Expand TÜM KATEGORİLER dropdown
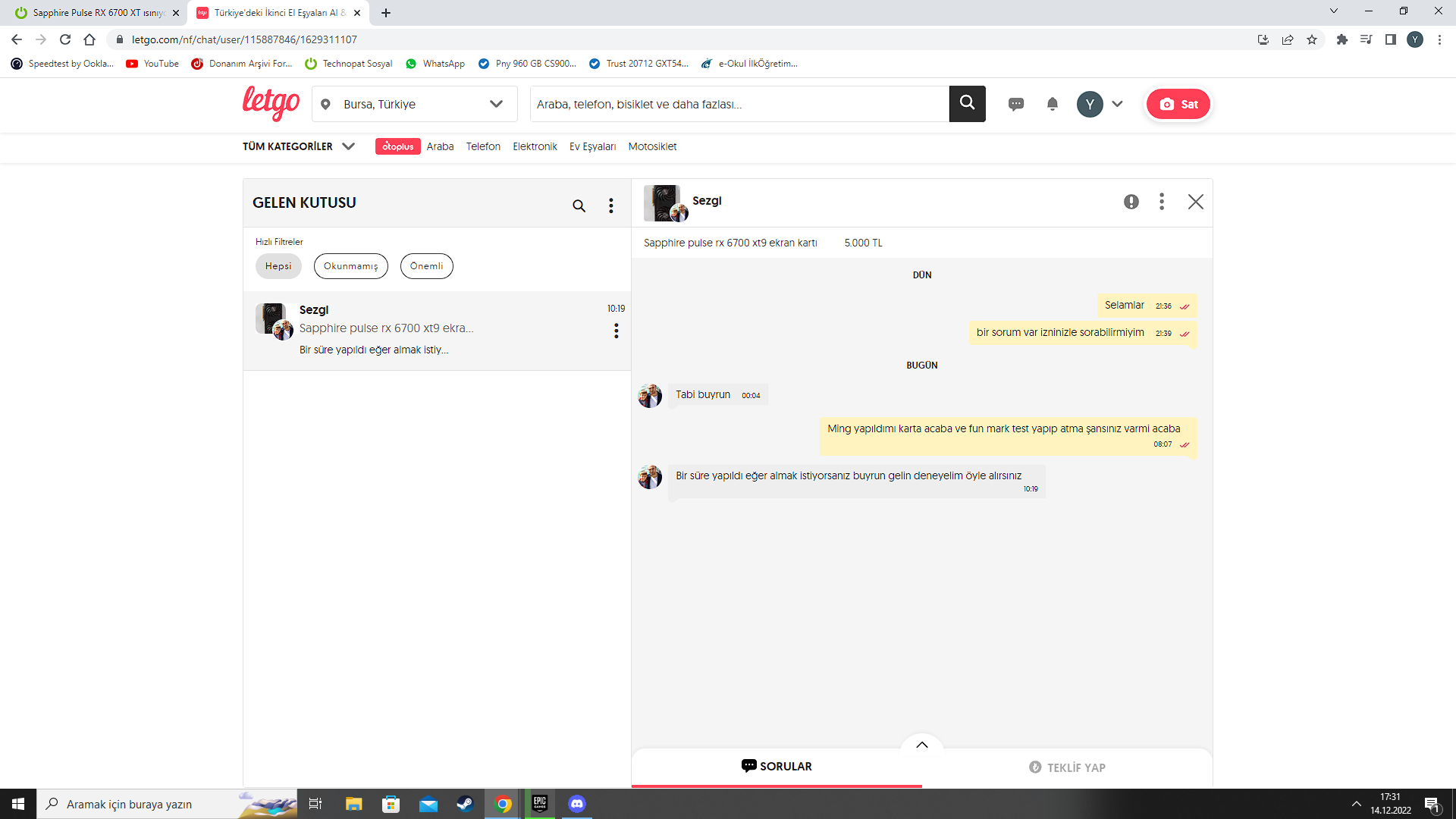The image size is (1456, 819). (299, 146)
